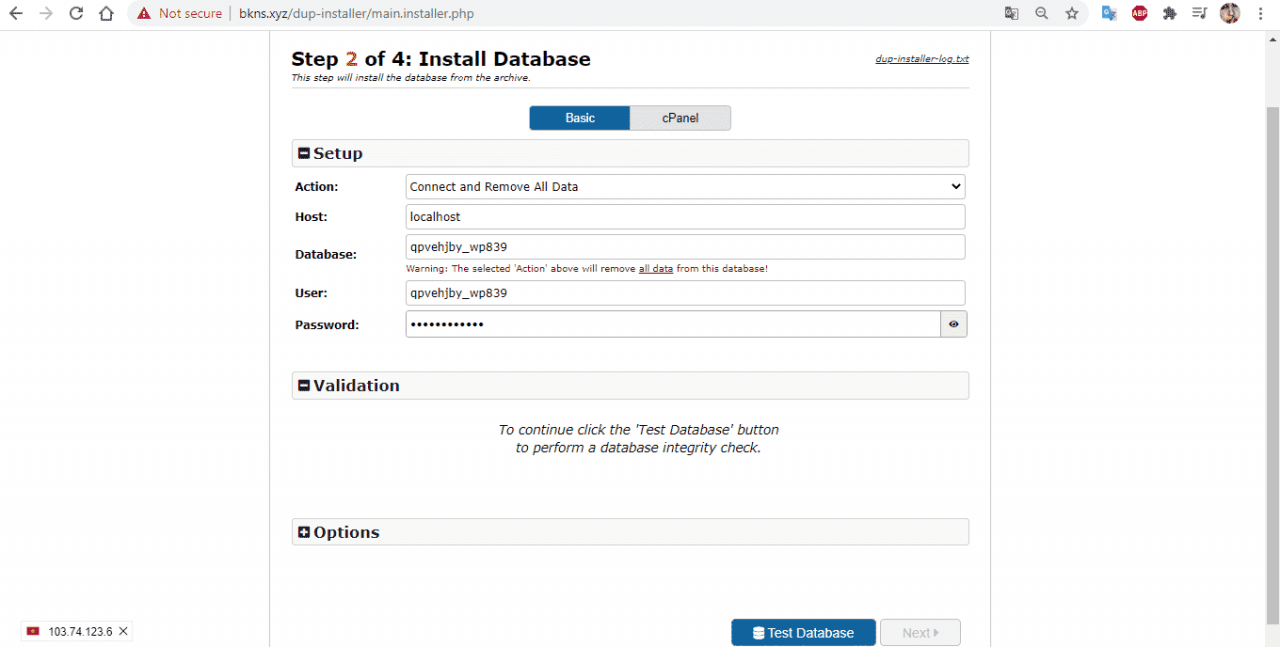Screen dimensions: 1280x647
Task: Go to browser home page
Action: [x=106, y=13]
